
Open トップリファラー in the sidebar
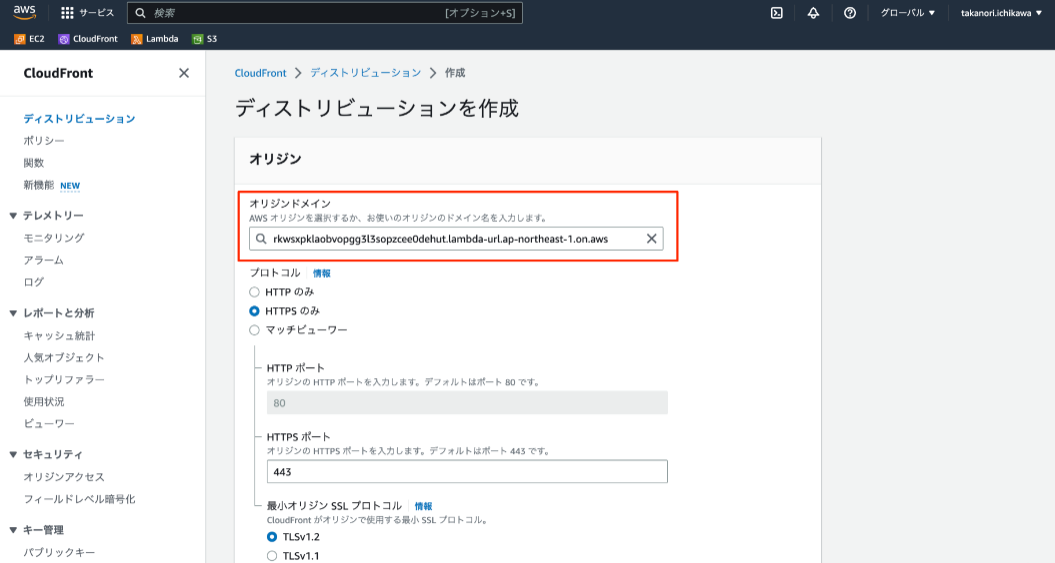pos(64,379)
